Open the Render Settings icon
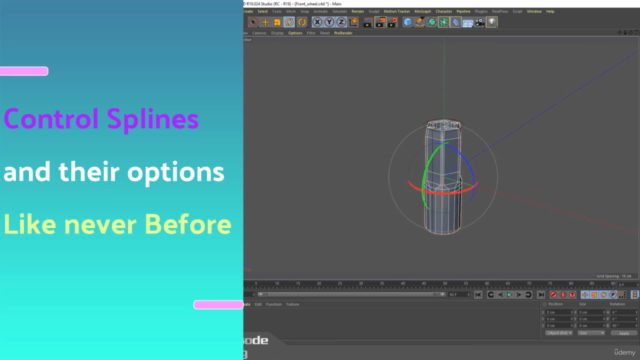Image resolution: width=640 pixels, height=360 pixels. pos(393,22)
